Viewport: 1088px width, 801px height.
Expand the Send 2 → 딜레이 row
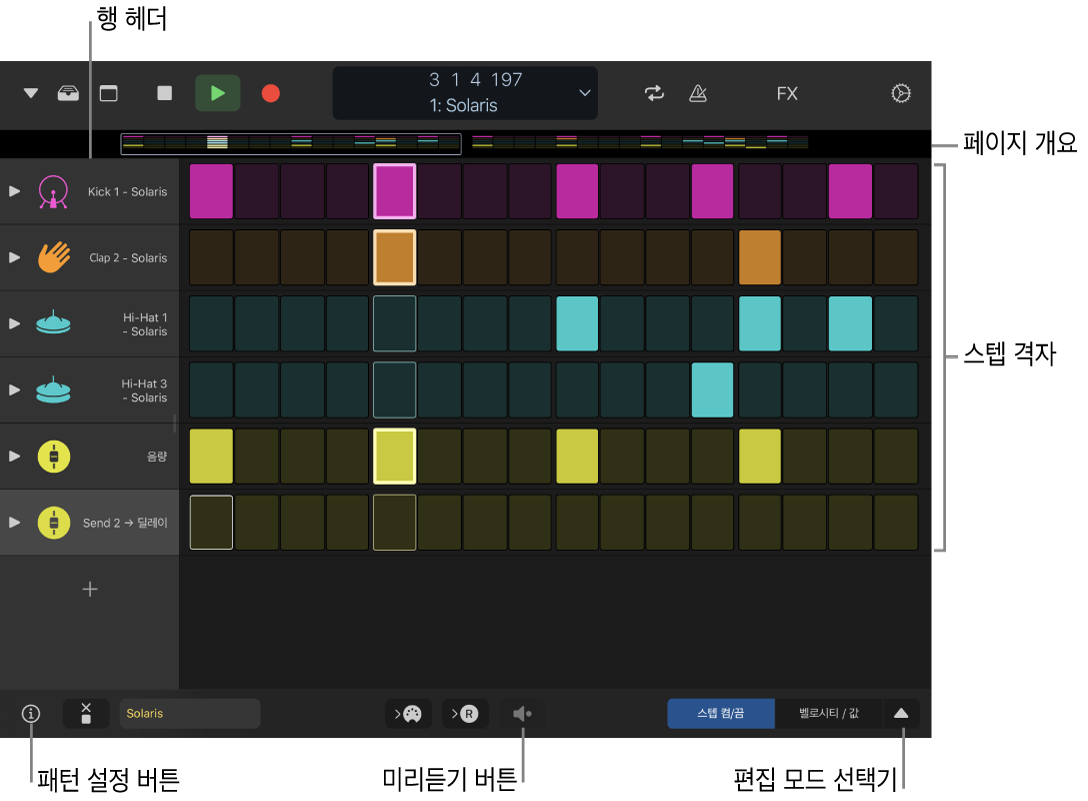click(14, 522)
